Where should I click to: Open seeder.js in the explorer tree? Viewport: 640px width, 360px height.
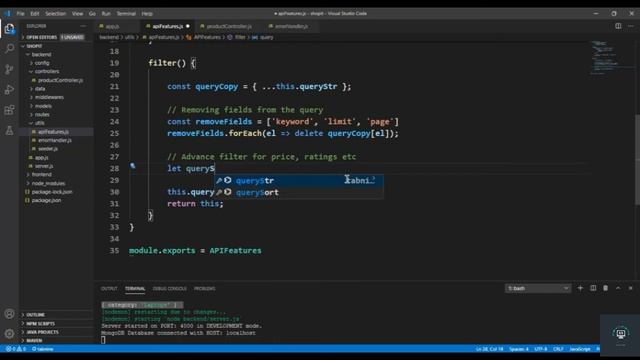(x=48, y=149)
